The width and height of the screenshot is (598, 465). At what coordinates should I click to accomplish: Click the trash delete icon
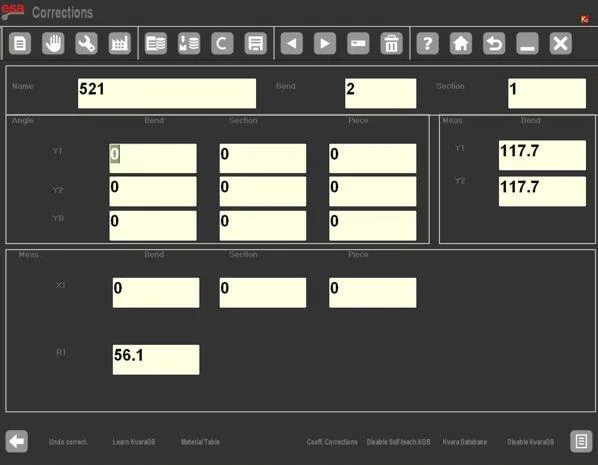click(391, 43)
